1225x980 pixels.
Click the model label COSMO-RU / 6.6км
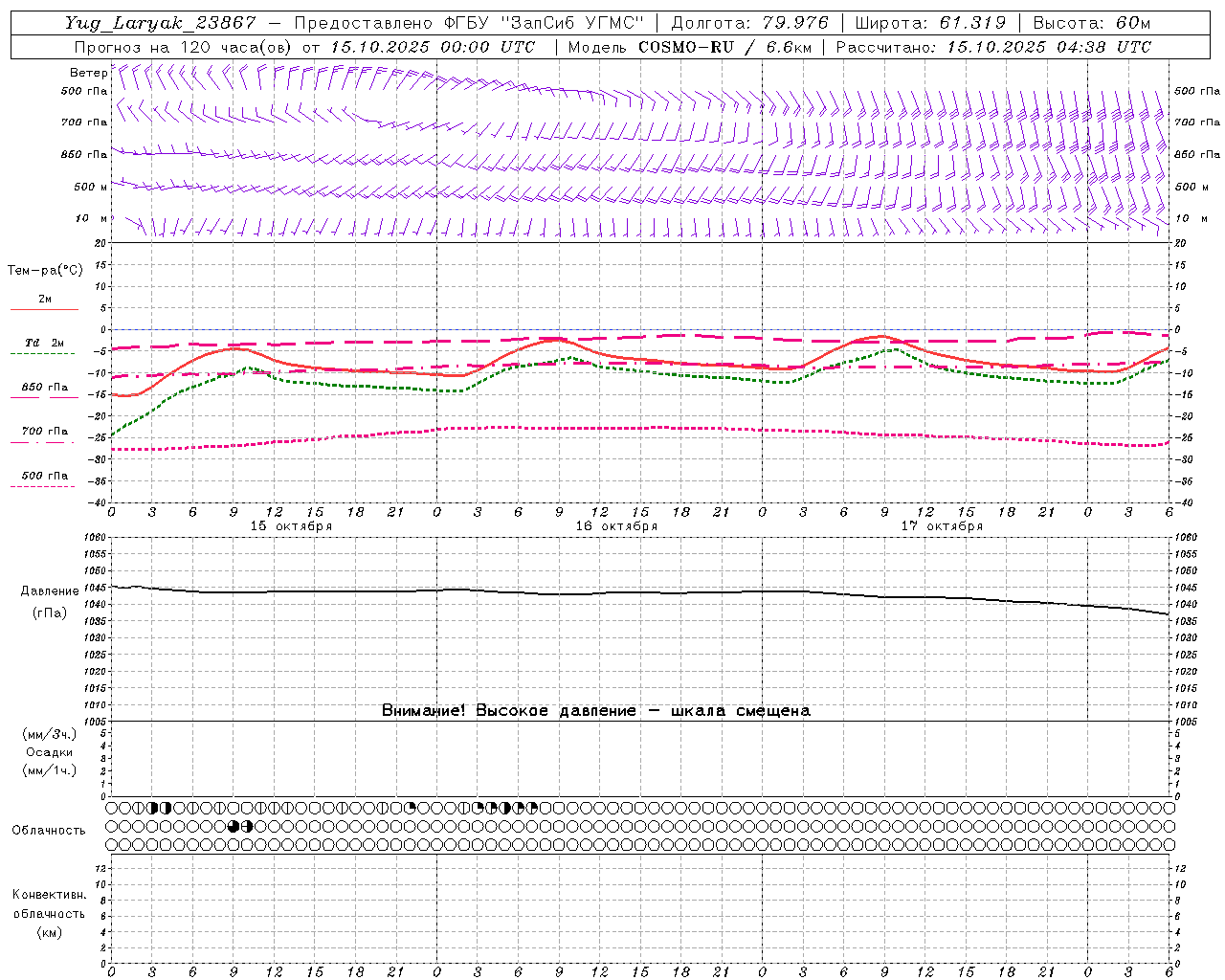pyautogui.click(x=724, y=47)
